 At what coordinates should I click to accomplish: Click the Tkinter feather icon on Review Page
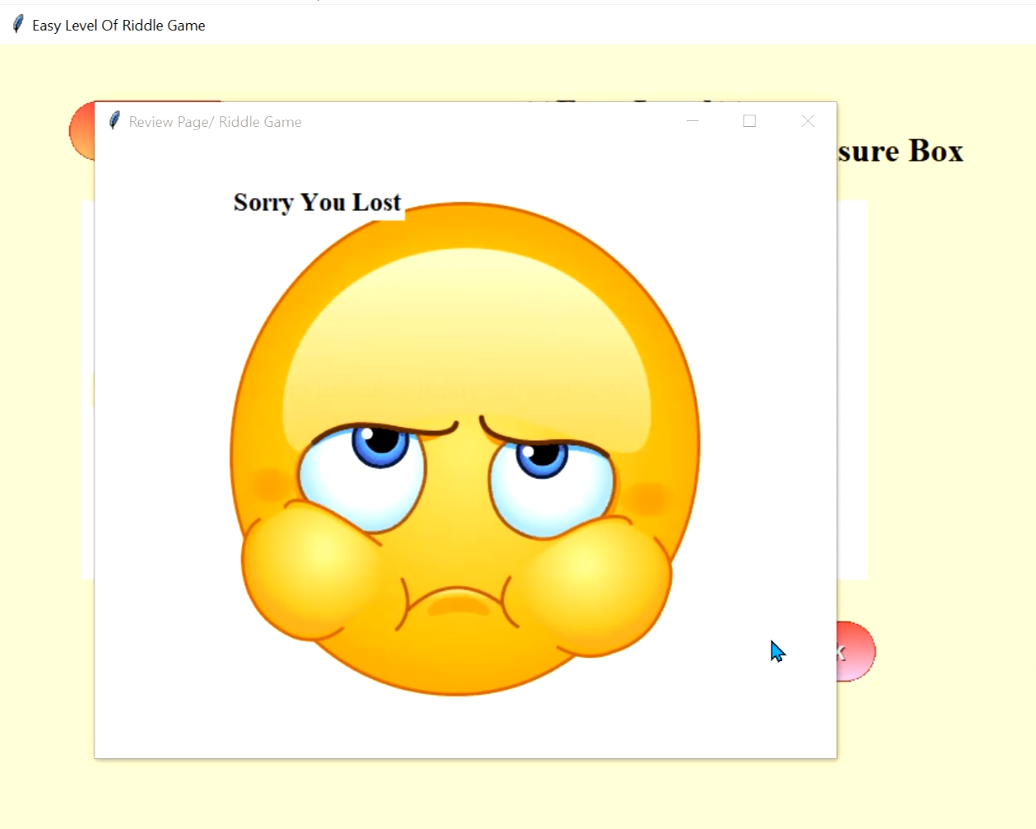pyautogui.click(x=114, y=121)
